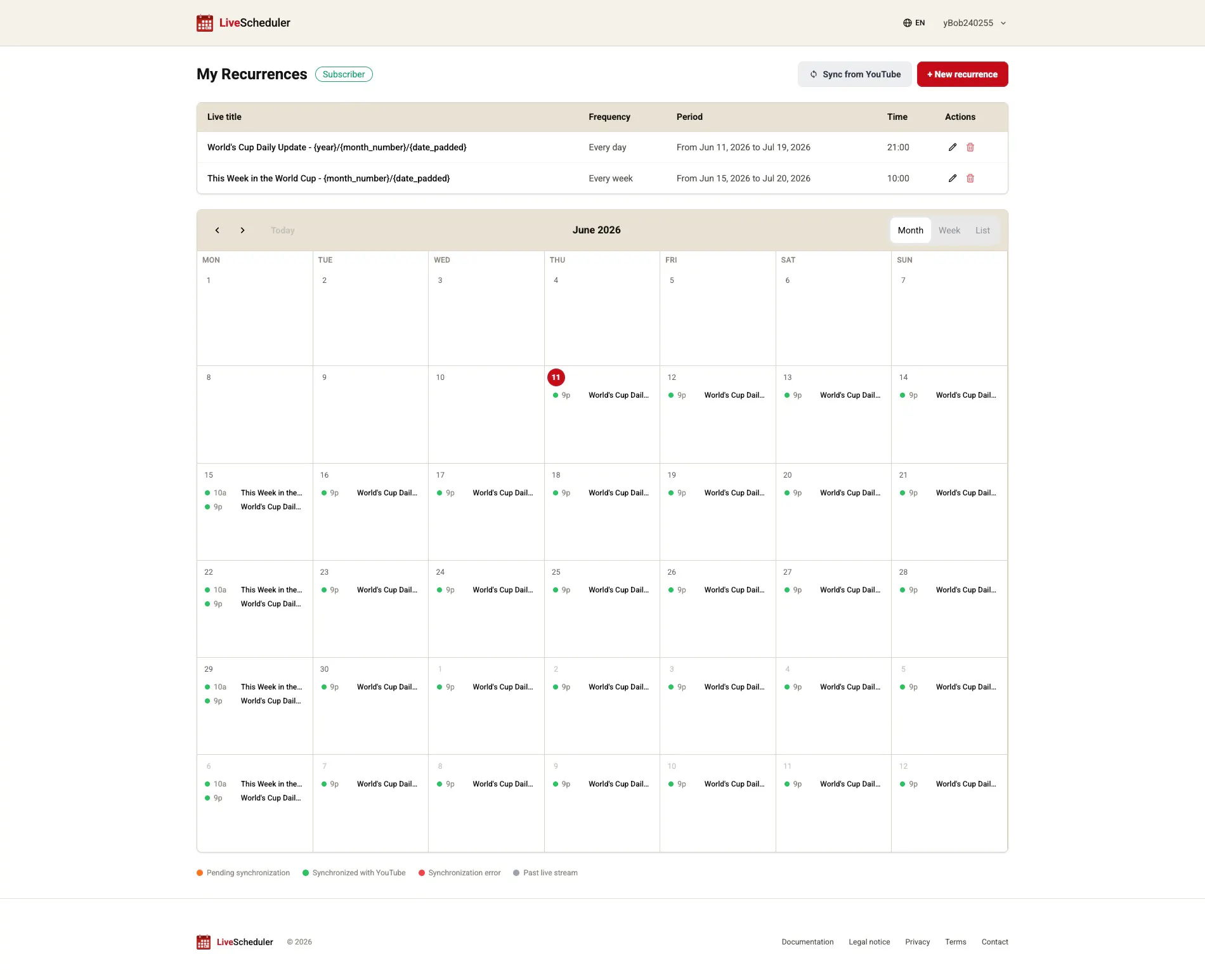Click the LiveScheduler calendar logo in header
Screen dimensions: 1205x980
point(205,23)
